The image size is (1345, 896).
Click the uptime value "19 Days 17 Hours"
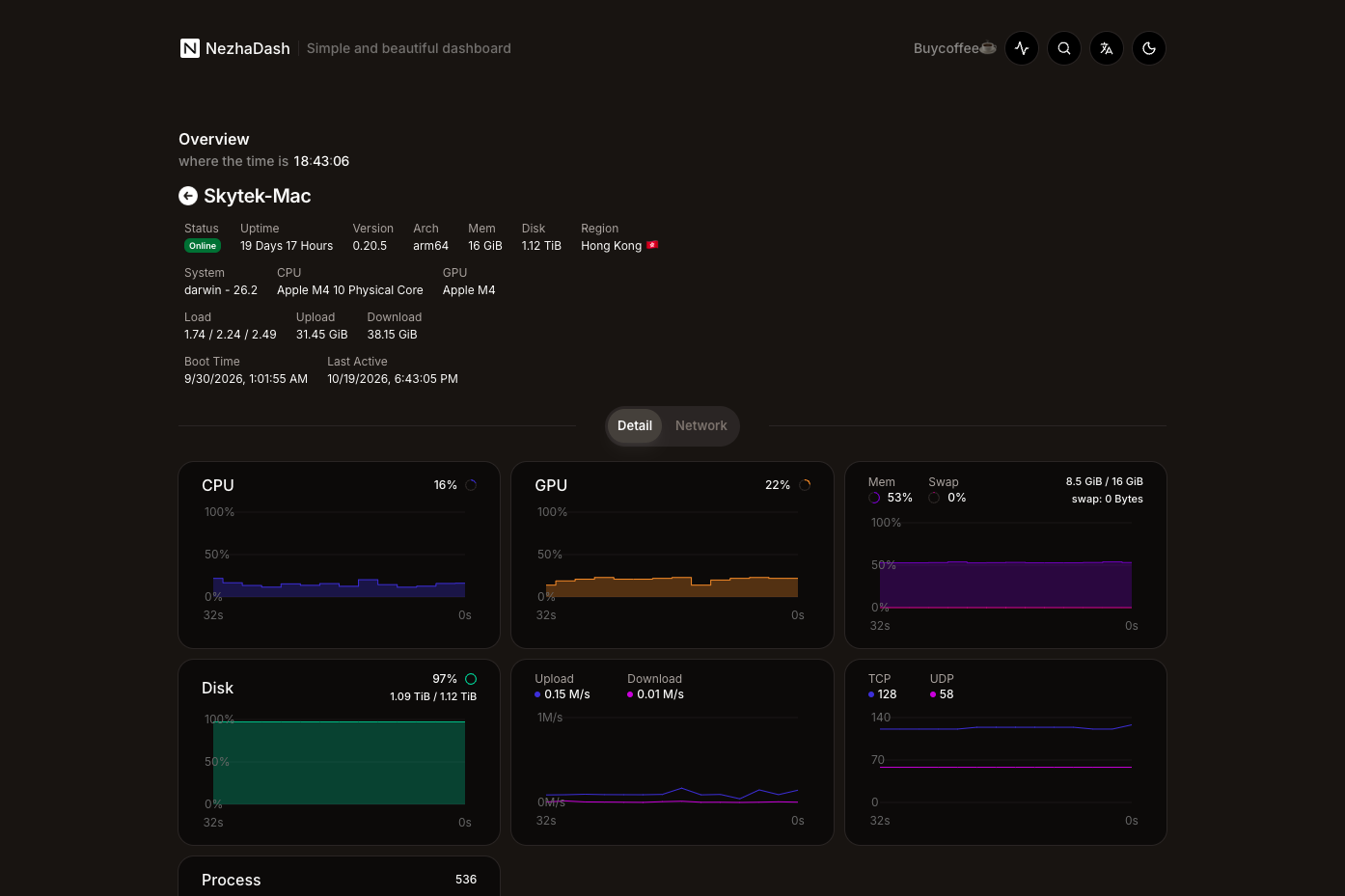tap(287, 246)
